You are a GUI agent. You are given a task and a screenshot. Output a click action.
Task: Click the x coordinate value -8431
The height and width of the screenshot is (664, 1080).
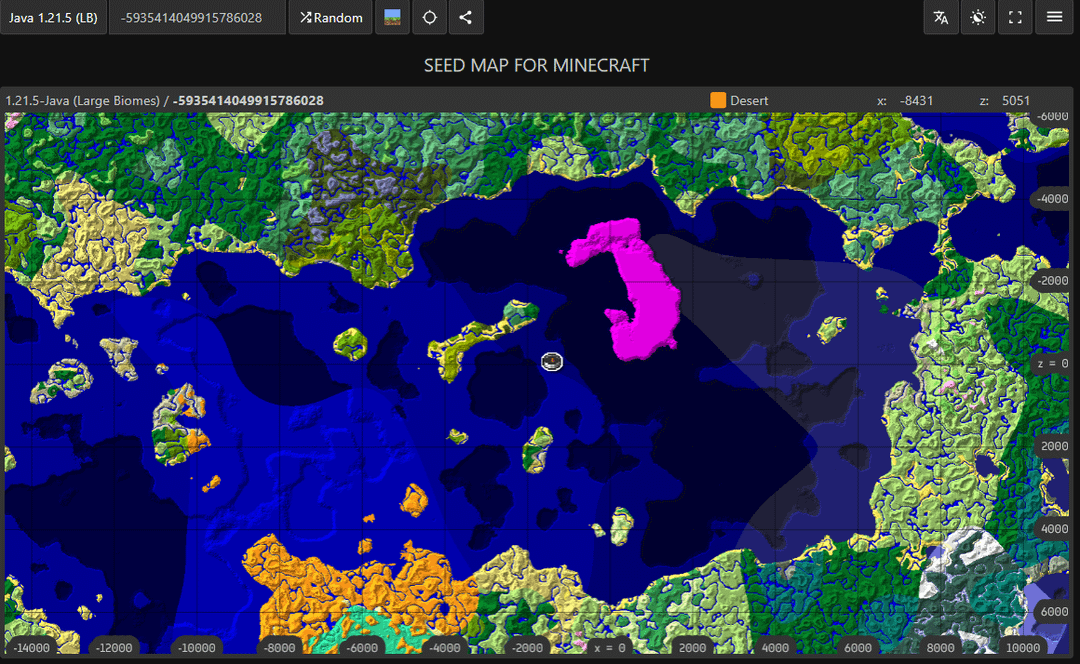[x=916, y=100]
